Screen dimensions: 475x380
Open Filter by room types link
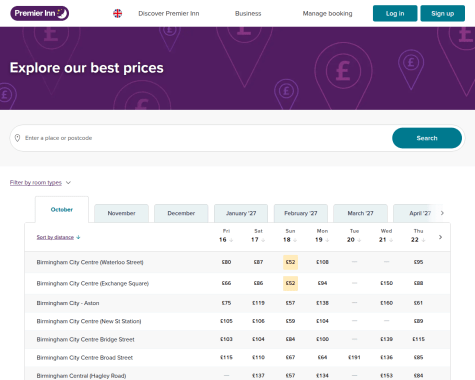pyautogui.click(x=36, y=183)
